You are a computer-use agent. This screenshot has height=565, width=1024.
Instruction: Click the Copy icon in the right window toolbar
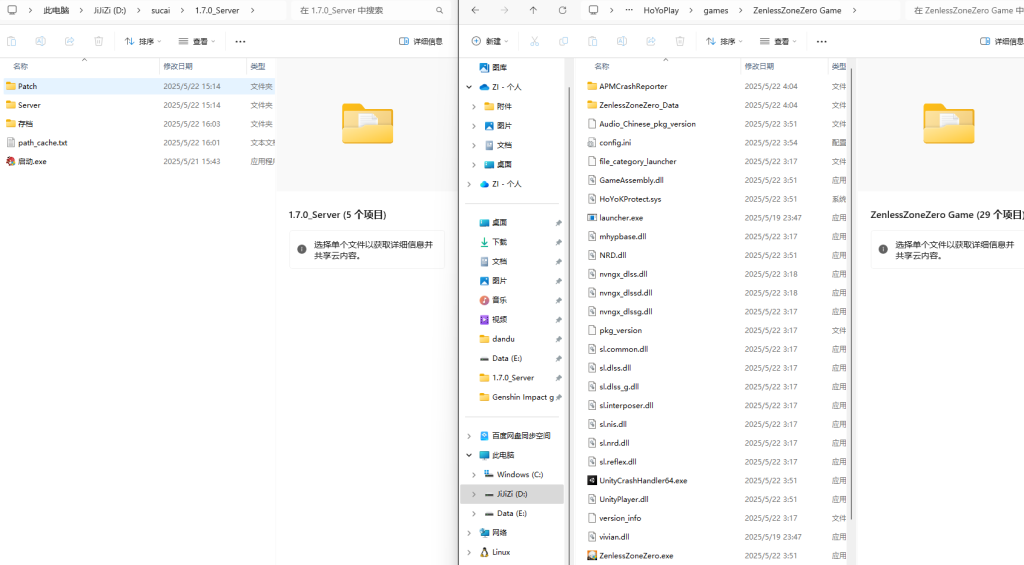pos(564,41)
